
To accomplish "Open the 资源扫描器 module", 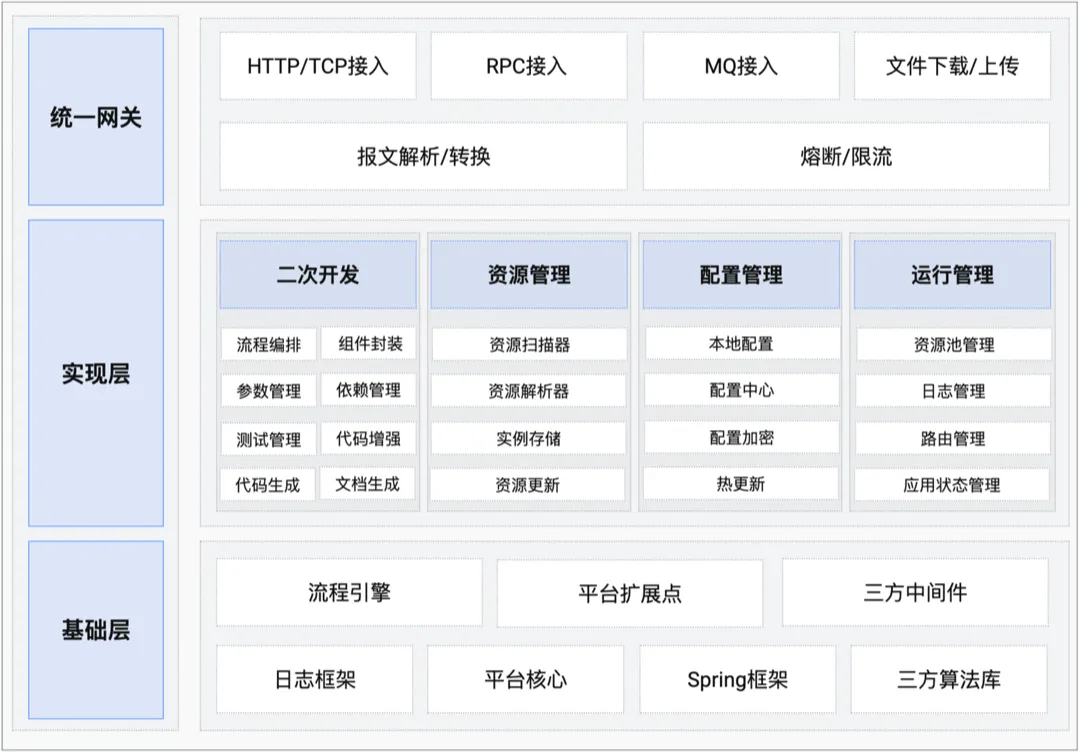I will coord(527,344).
